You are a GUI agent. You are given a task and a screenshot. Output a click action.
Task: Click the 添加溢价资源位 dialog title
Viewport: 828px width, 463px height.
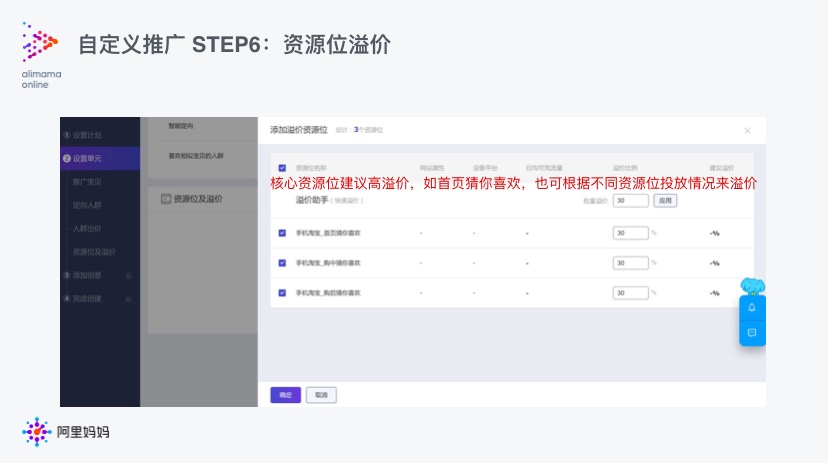point(299,130)
